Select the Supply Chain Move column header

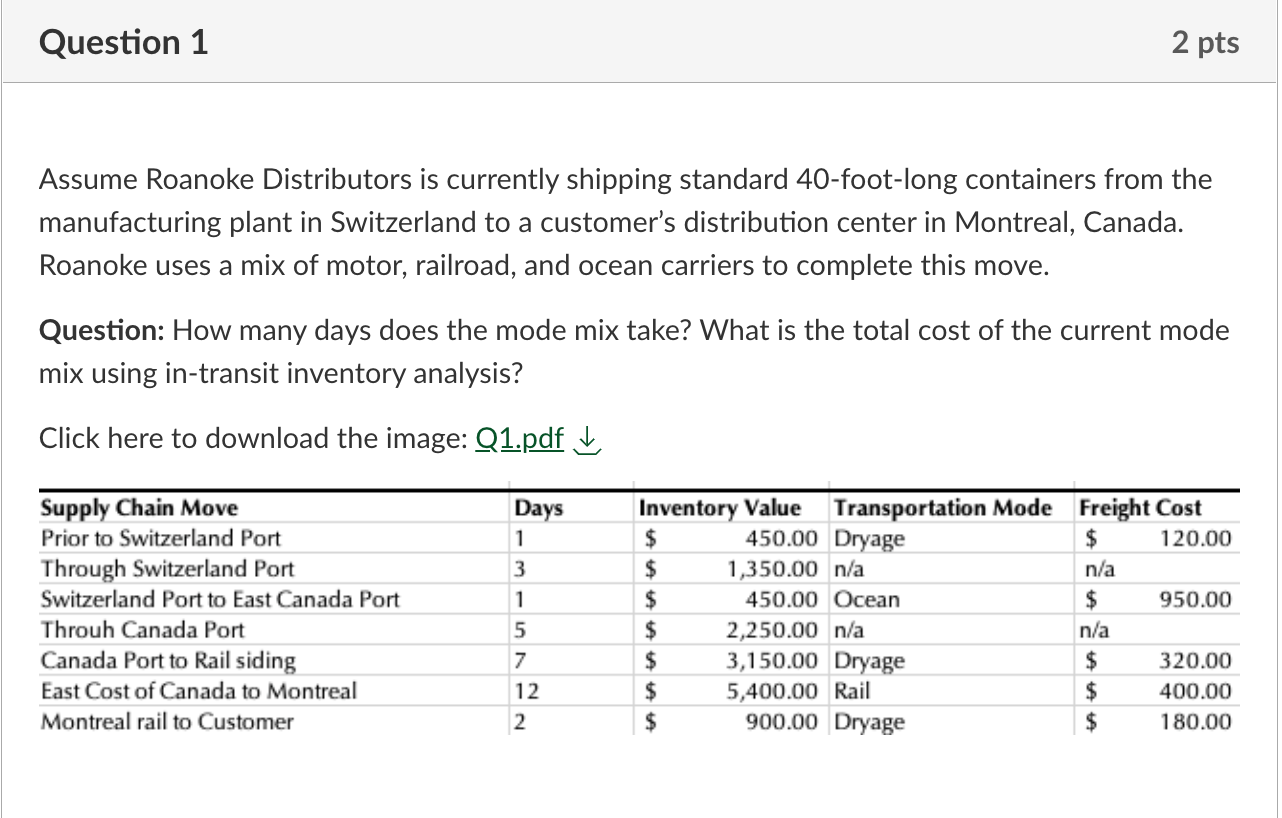point(139,508)
